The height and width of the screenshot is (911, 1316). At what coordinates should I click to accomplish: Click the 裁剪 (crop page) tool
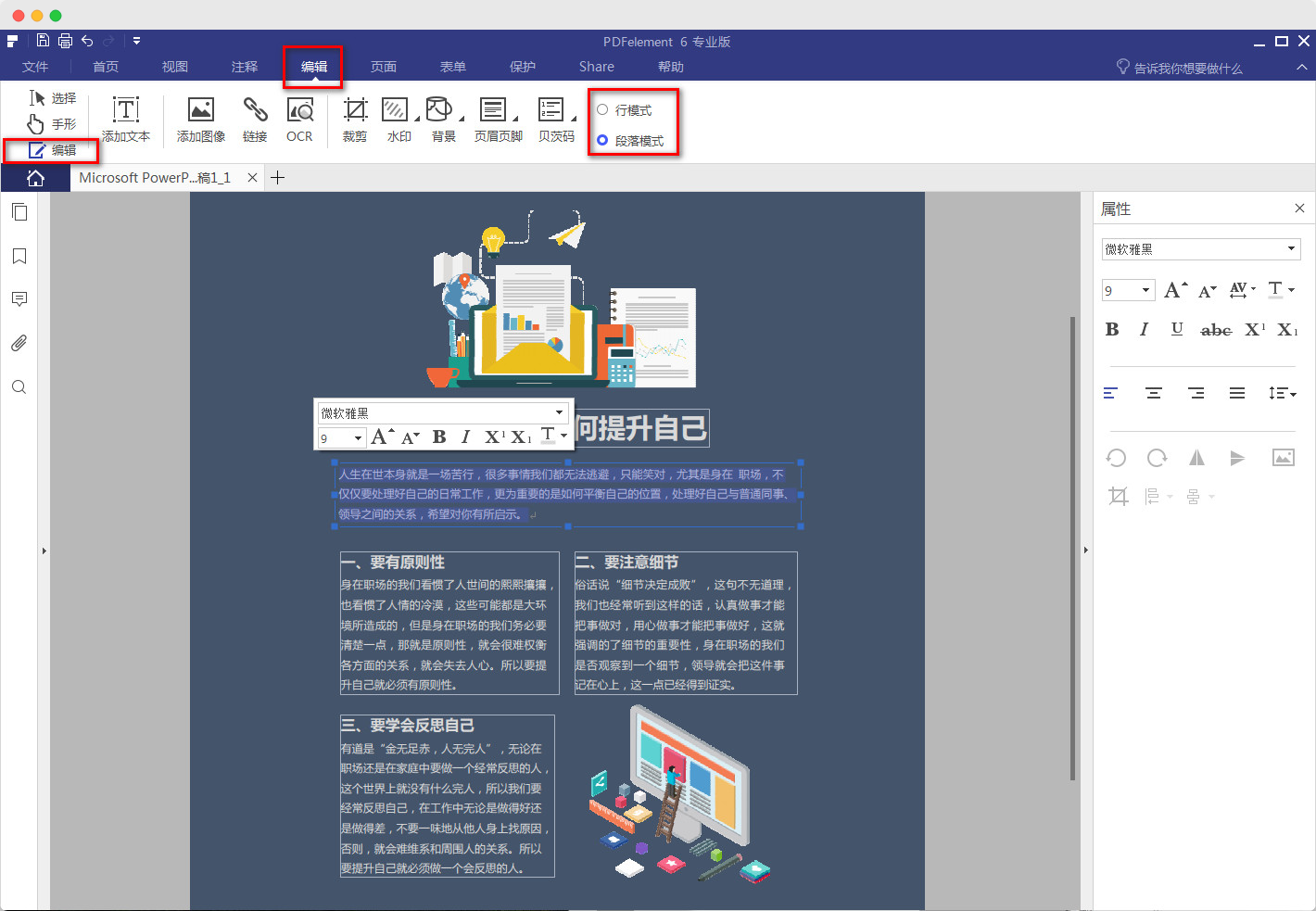pos(354,119)
